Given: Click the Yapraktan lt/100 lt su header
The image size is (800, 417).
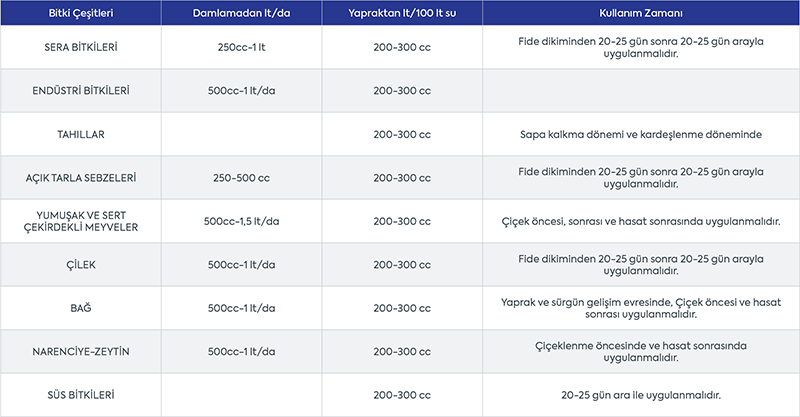Looking at the screenshot, I should (x=401, y=14).
